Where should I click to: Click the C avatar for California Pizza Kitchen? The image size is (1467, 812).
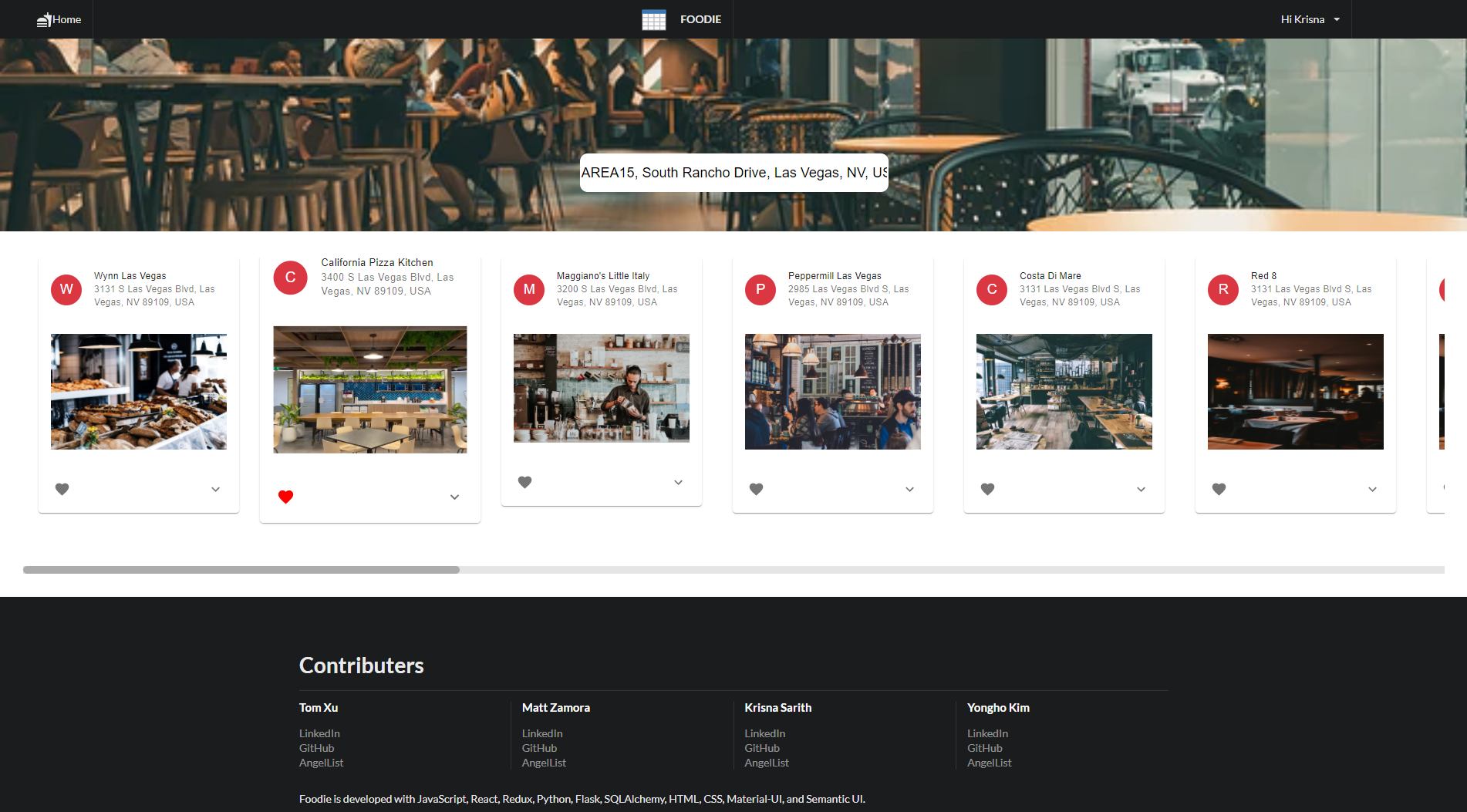[x=291, y=278]
